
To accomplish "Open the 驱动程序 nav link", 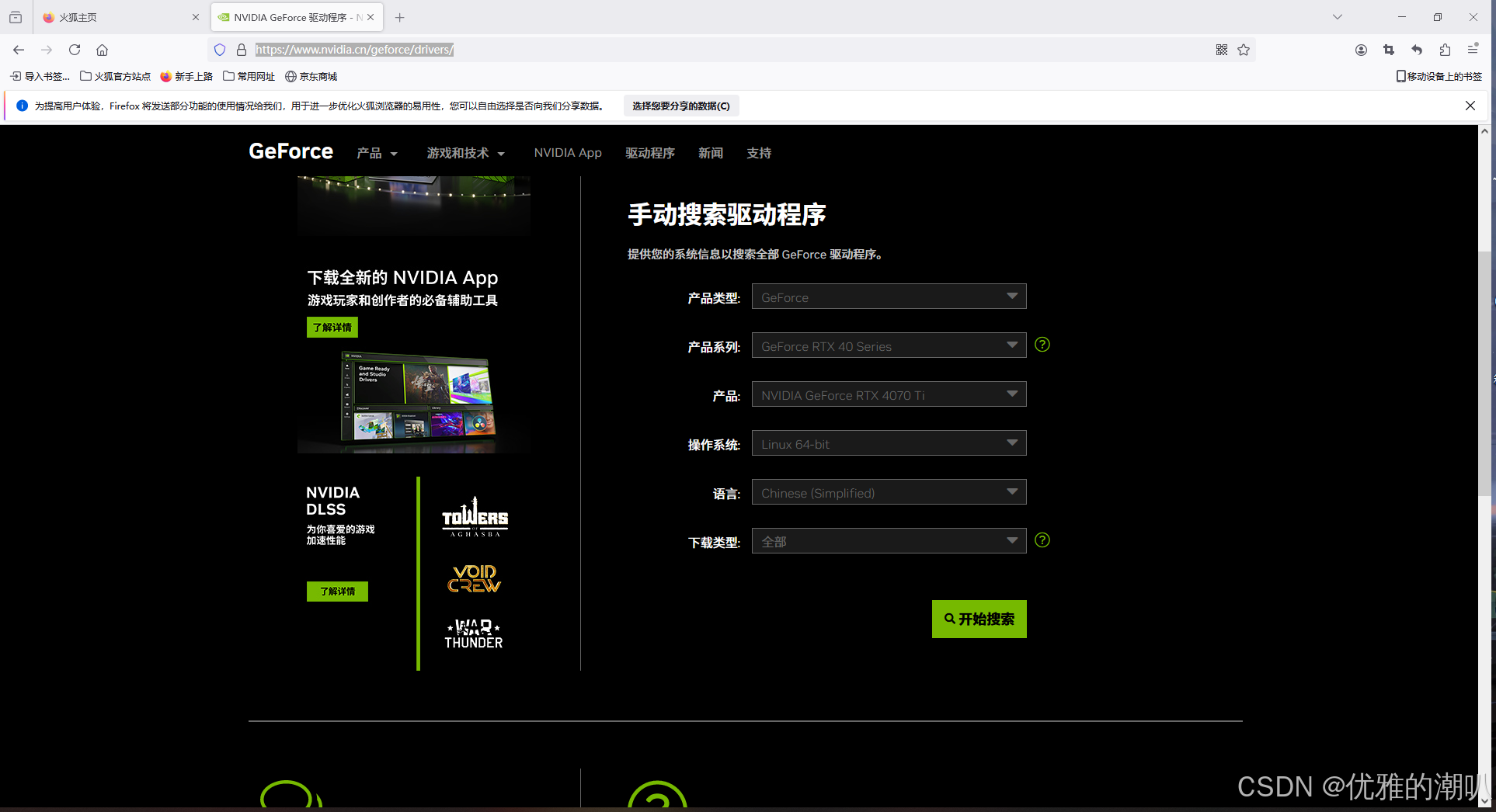I will point(650,153).
